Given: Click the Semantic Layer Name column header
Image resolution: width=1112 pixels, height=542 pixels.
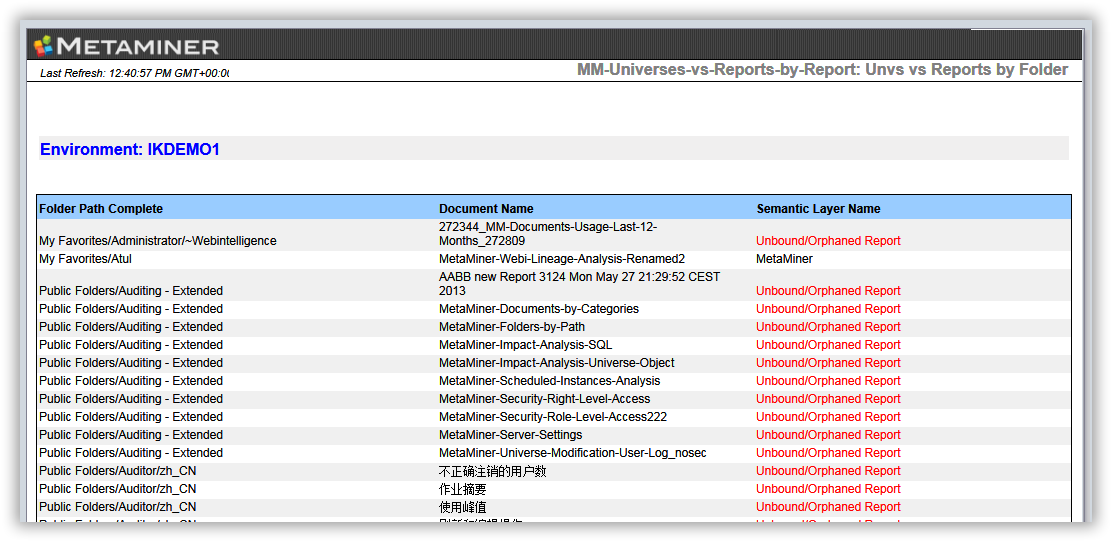Looking at the screenshot, I should [x=818, y=209].
